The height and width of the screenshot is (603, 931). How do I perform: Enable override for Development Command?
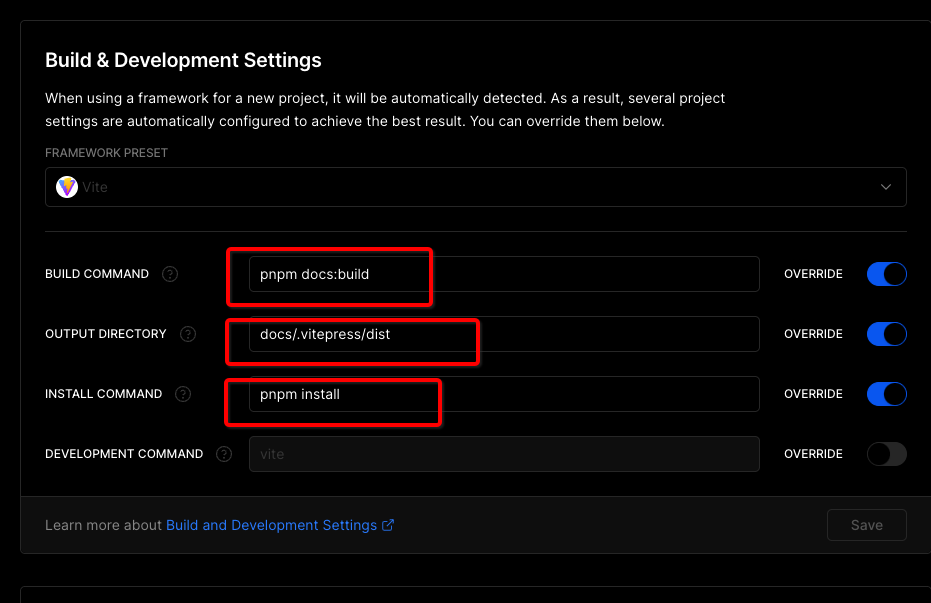tap(886, 454)
